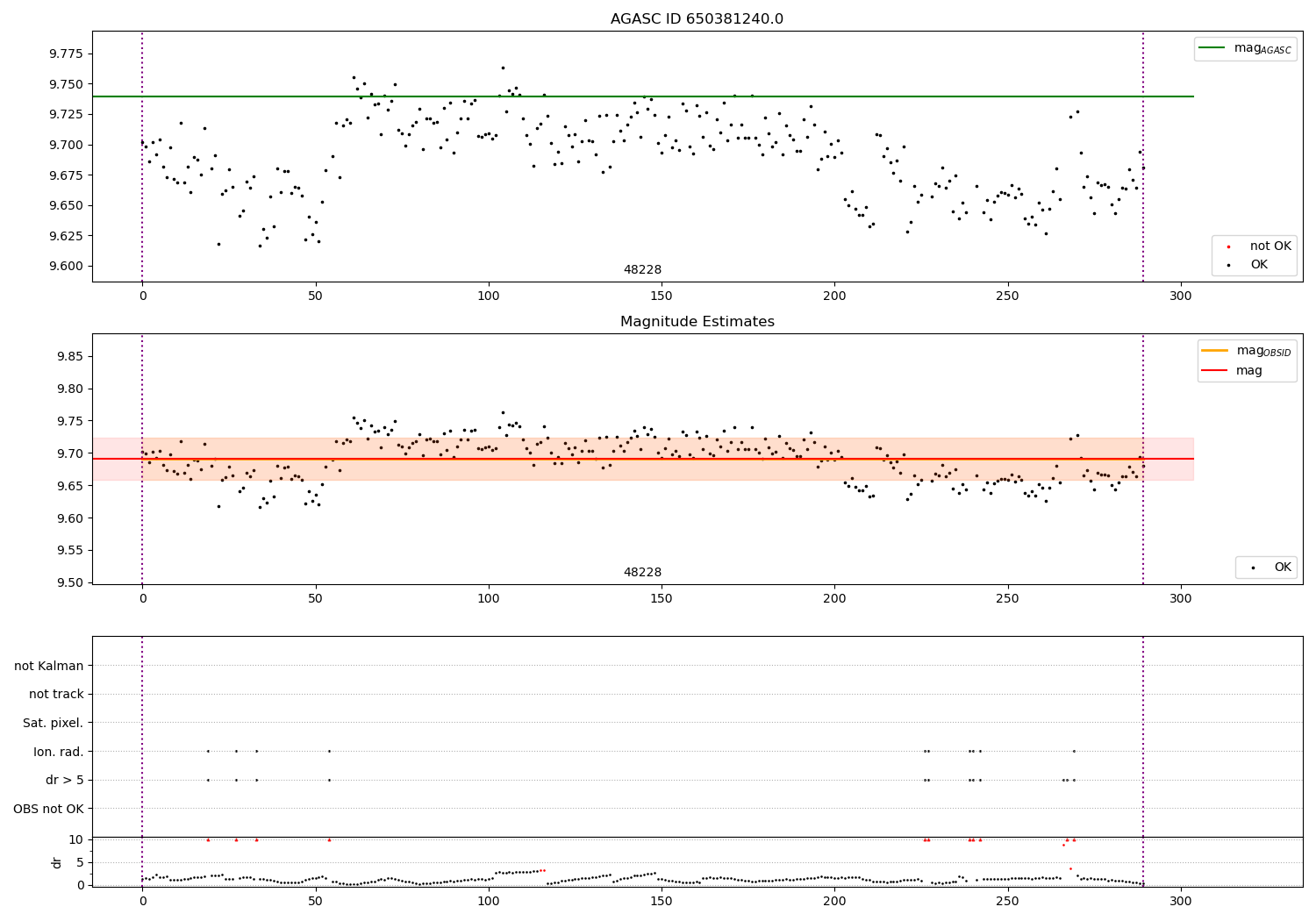
Task: Click the 'OBS not OK' row label
Action: tap(49, 809)
